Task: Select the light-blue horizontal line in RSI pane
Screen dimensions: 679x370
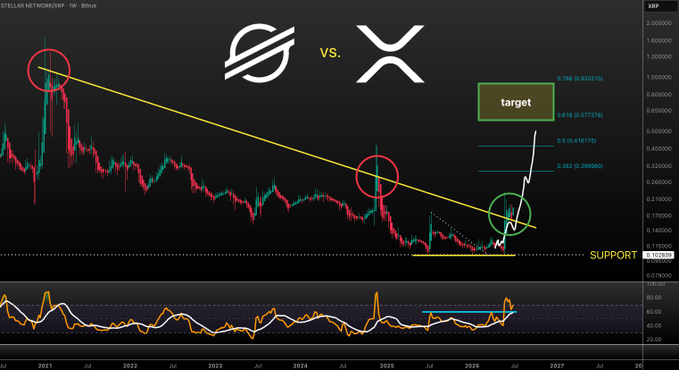Action: [x=469, y=312]
